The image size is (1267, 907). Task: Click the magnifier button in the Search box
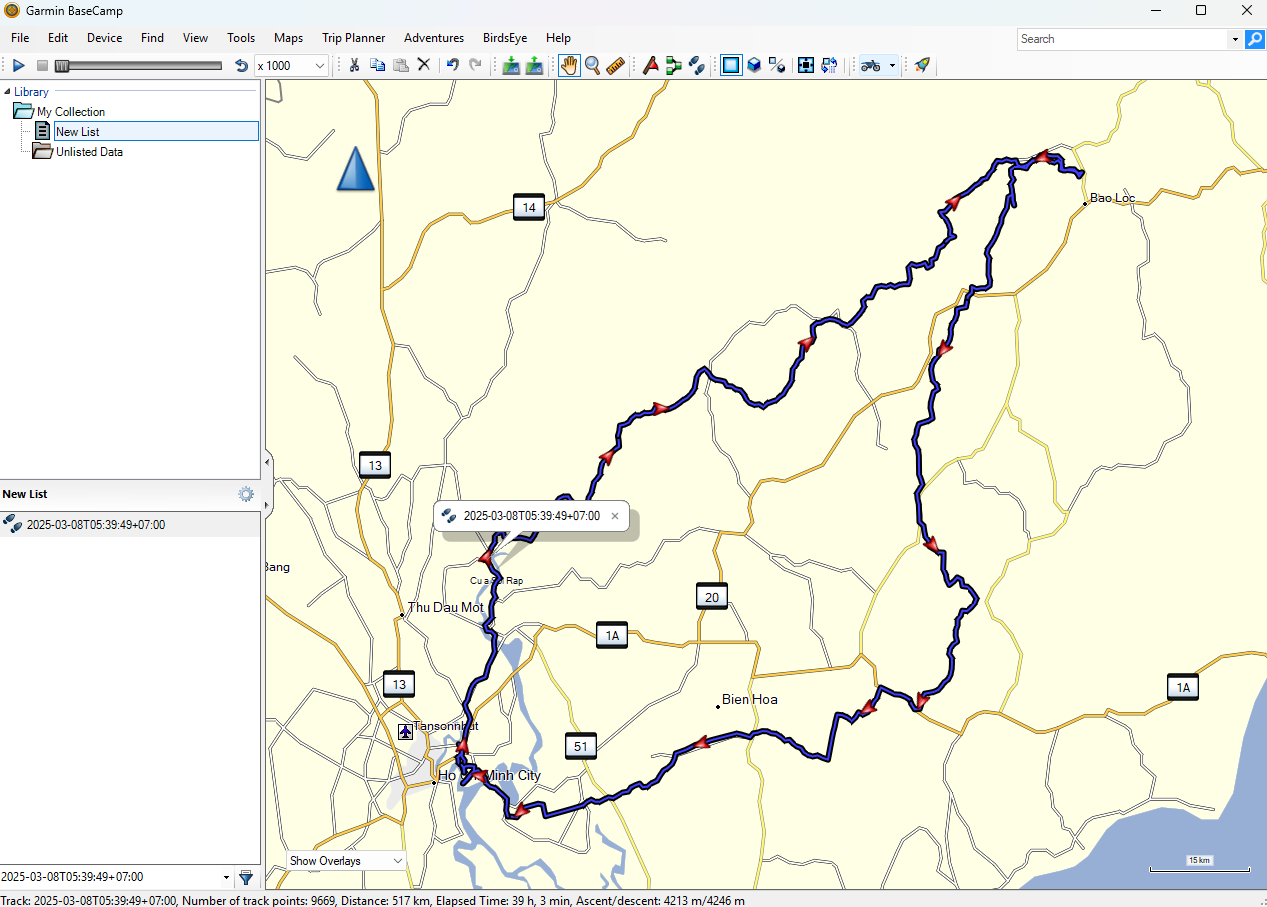1255,39
